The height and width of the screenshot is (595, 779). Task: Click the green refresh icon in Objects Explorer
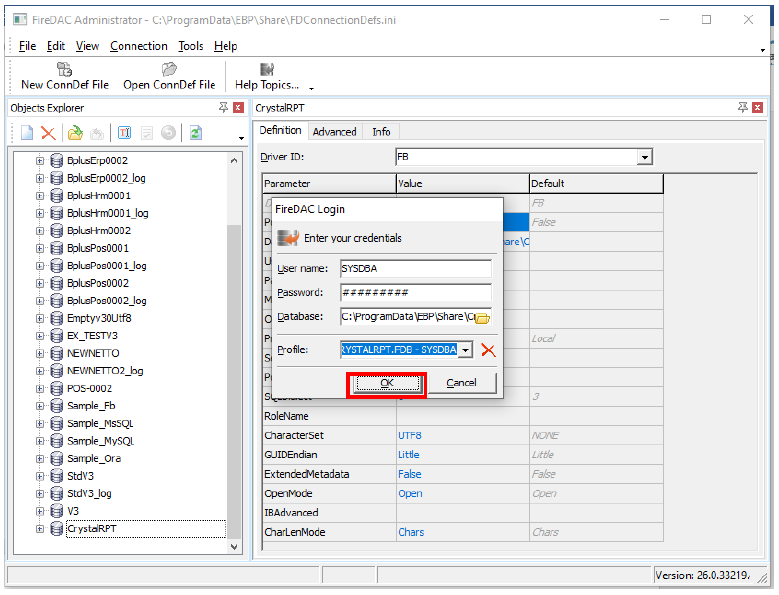196,132
